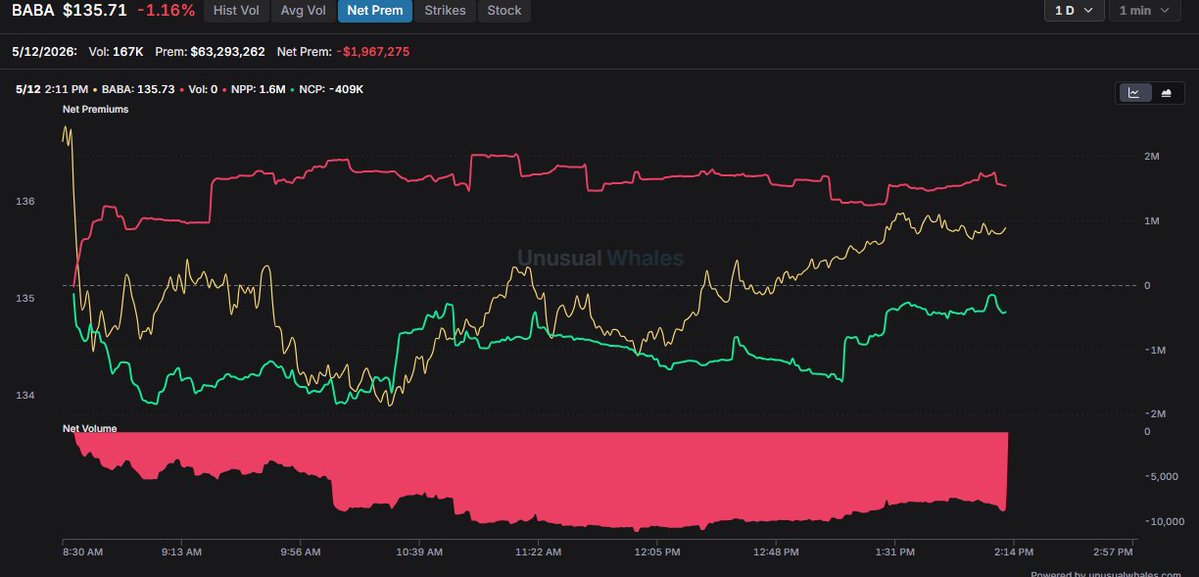Image resolution: width=1199 pixels, height=577 pixels.
Task: Click the -1.16% change value
Action: [166, 11]
